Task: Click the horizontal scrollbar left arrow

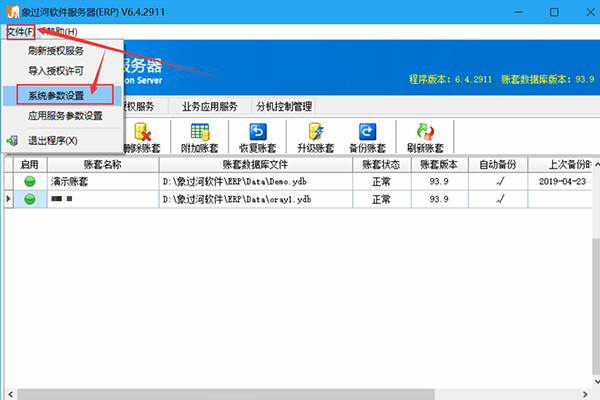Action: pos(11,395)
